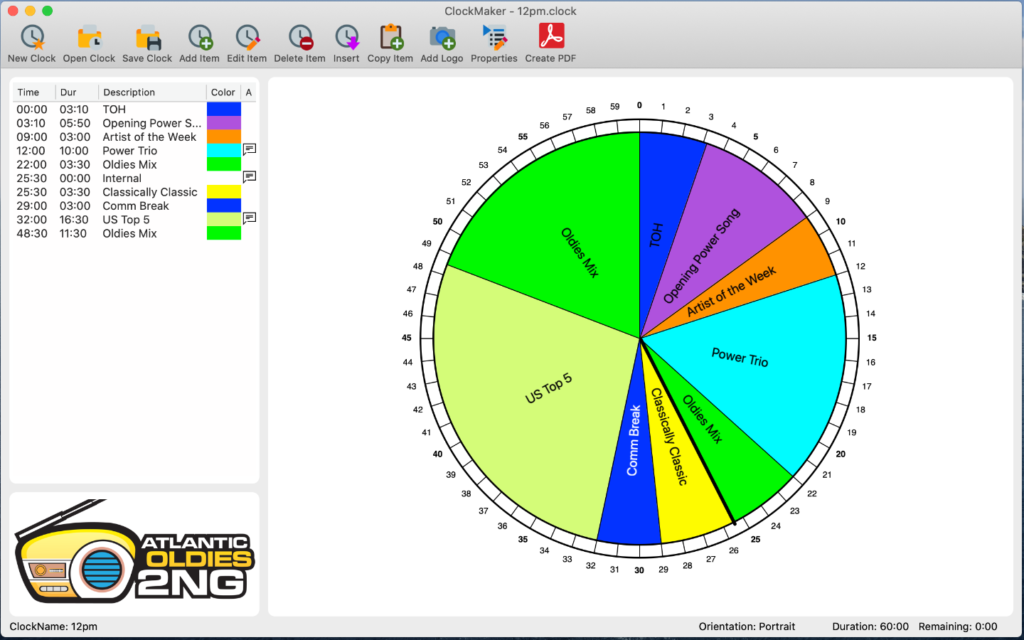Click the Add Logo camera icon
The width and height of the screenshot is (1024, 640).
442,37
